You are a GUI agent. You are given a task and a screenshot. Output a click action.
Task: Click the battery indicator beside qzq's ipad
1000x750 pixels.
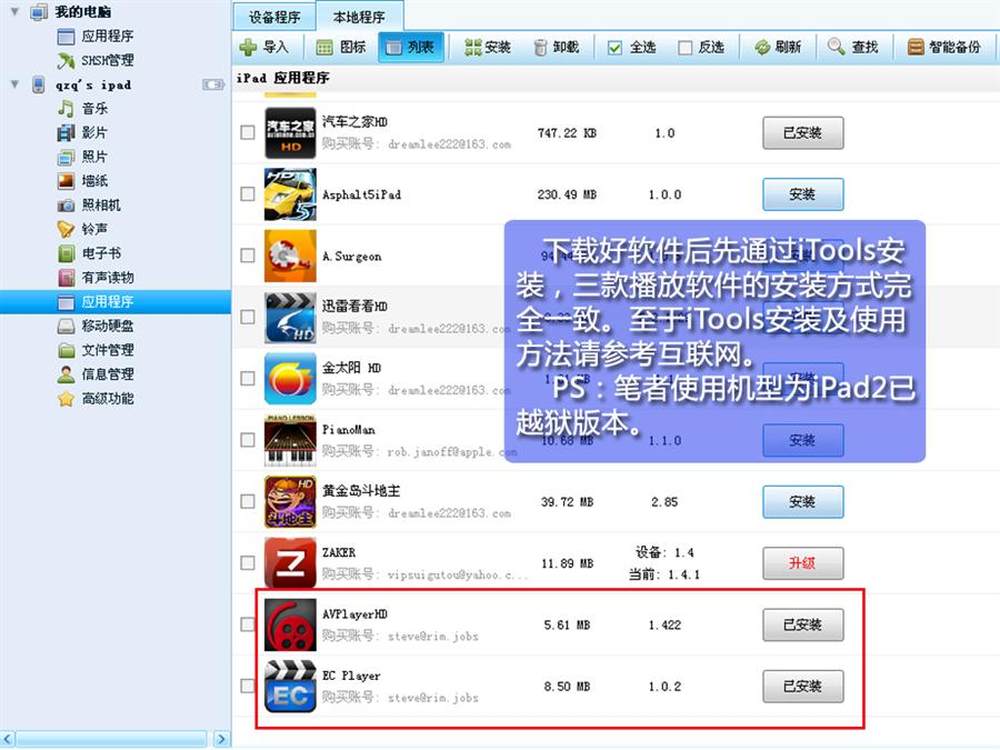(213, 85)
